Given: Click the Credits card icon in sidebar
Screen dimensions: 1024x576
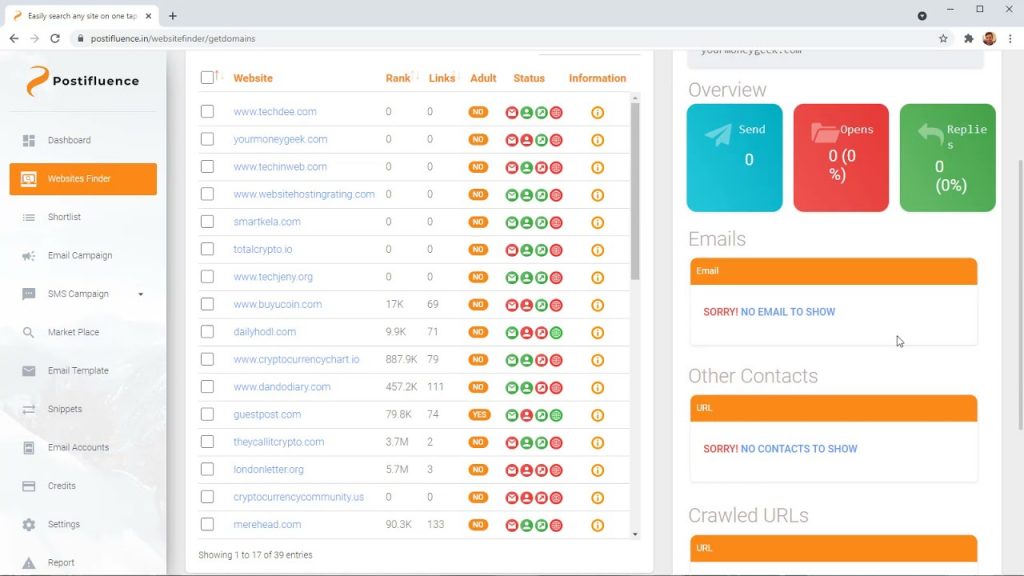Looking at the screenshot, I should (29, 486).
